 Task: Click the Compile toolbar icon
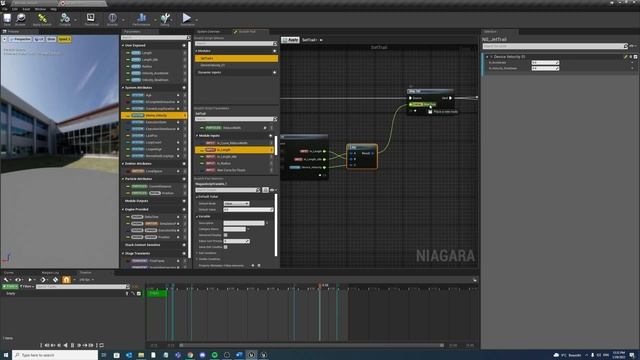click(65, 19)
